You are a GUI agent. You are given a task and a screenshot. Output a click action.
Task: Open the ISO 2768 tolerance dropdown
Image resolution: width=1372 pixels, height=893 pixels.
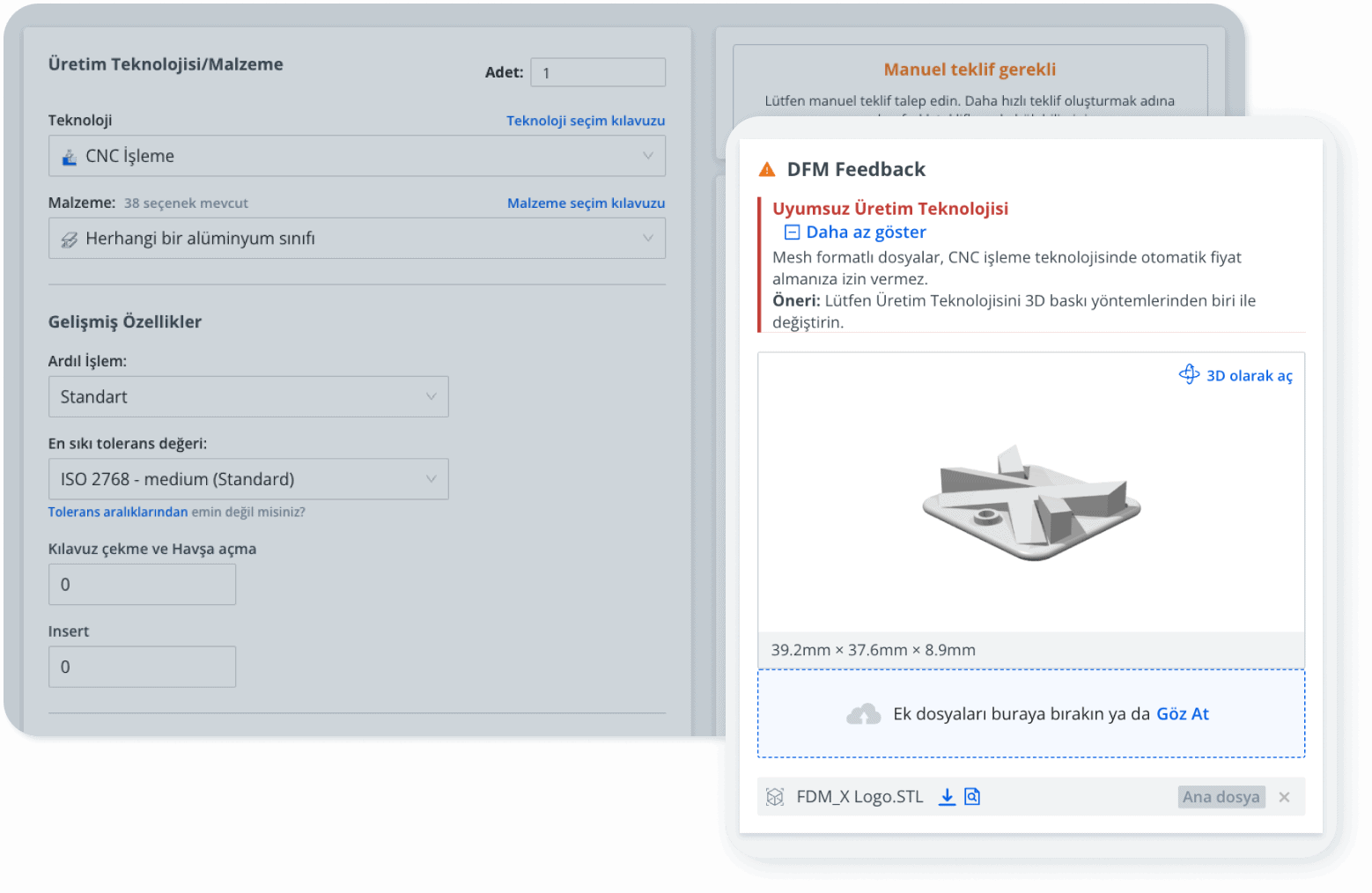[x=248, y=479]
